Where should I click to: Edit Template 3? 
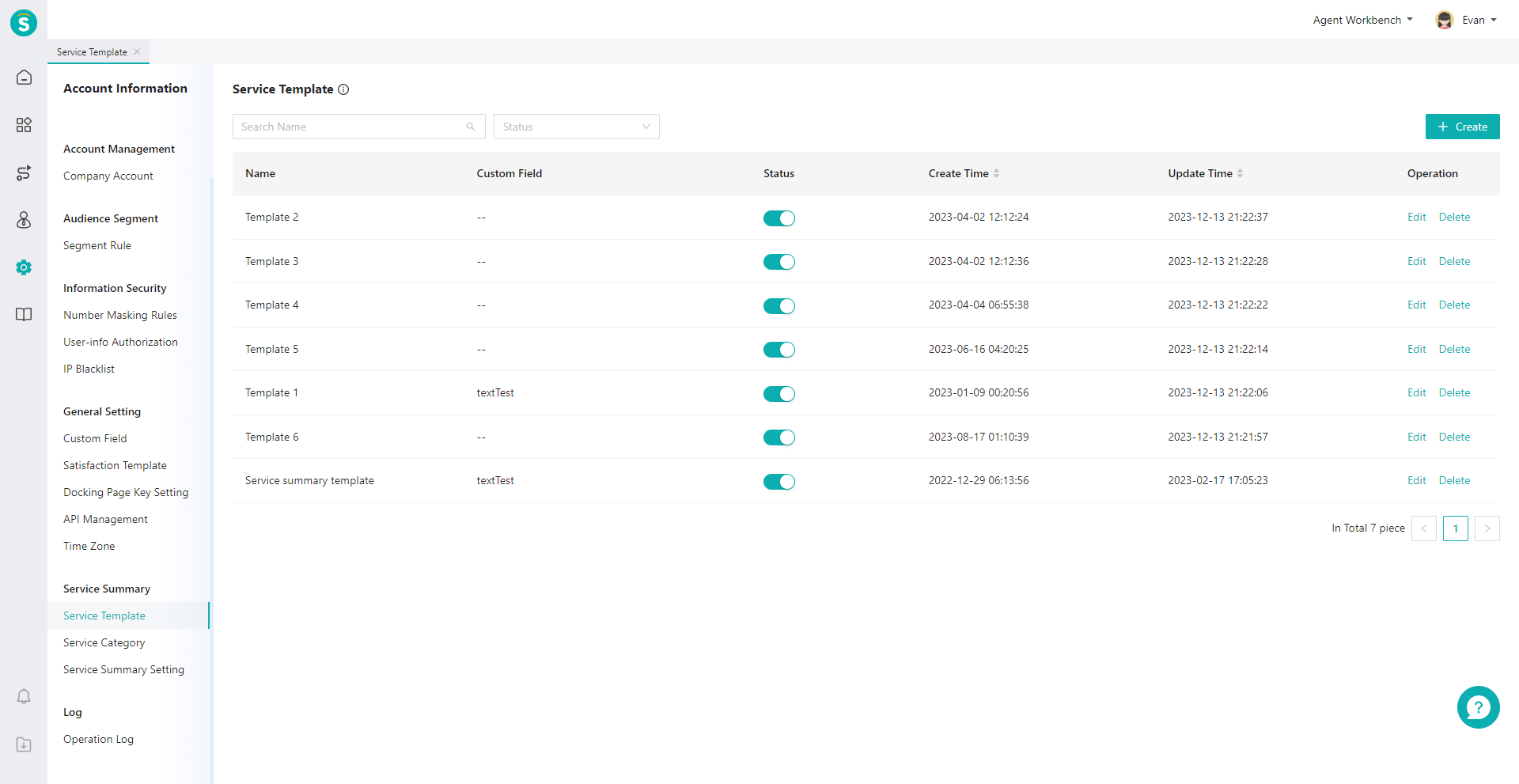click(1416, 261)
